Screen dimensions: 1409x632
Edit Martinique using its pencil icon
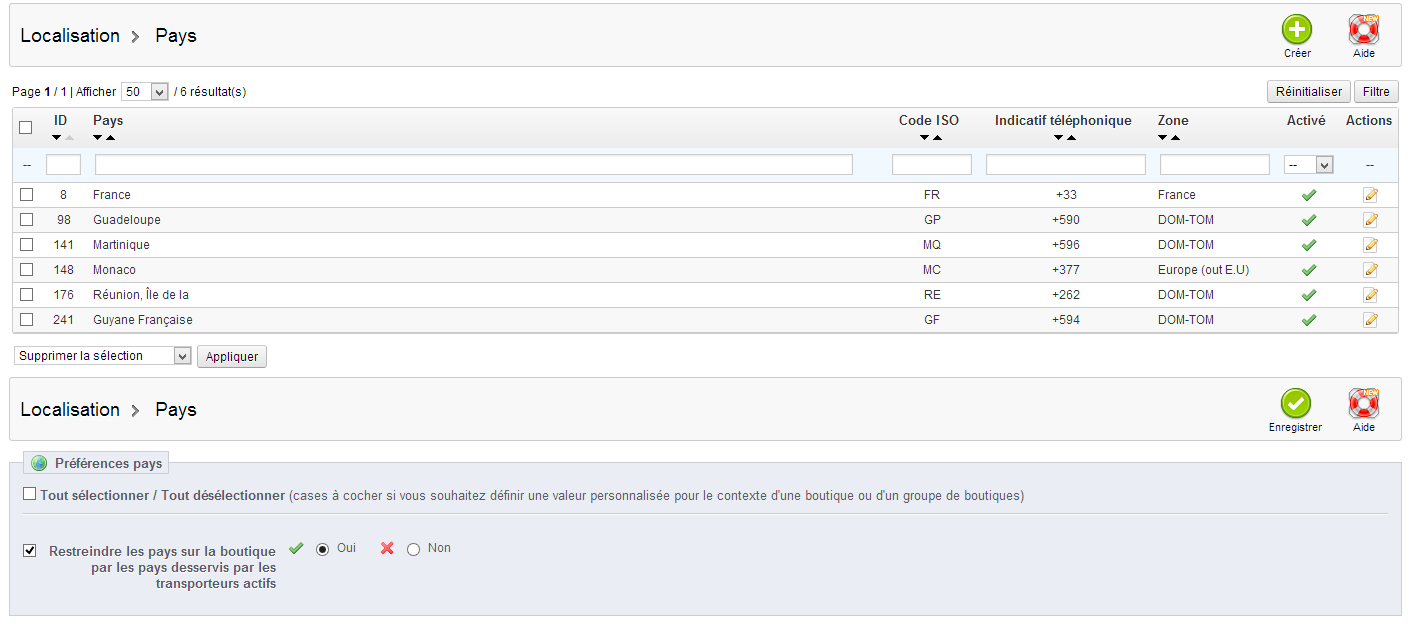1370,245
